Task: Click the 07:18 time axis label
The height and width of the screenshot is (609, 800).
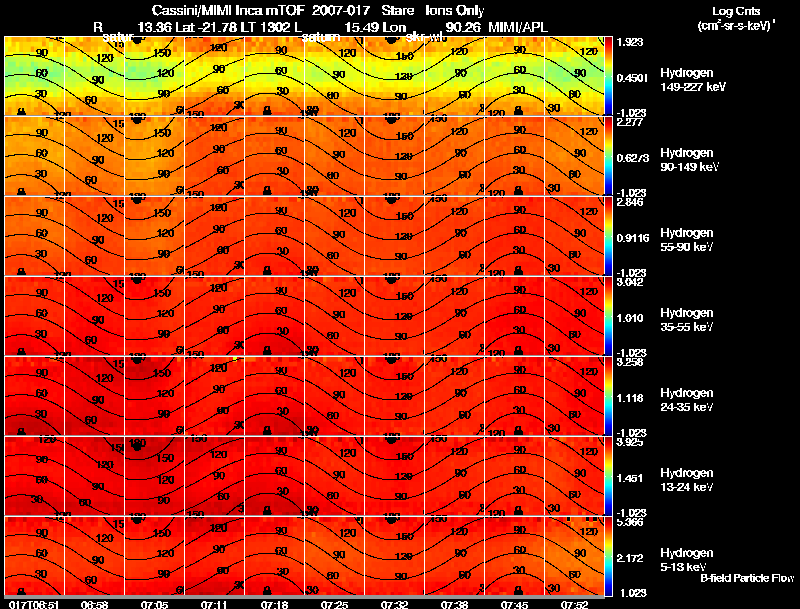Action: tap(274, 604)
